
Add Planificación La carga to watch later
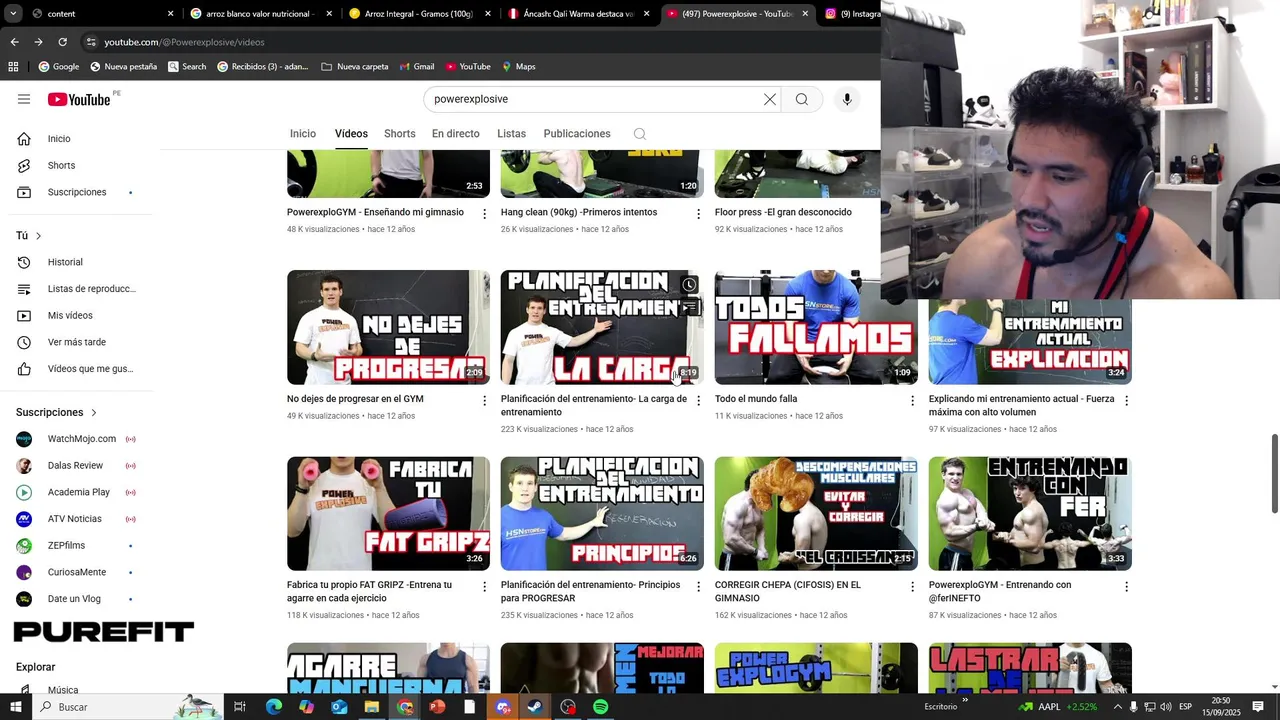click(689, 285)
